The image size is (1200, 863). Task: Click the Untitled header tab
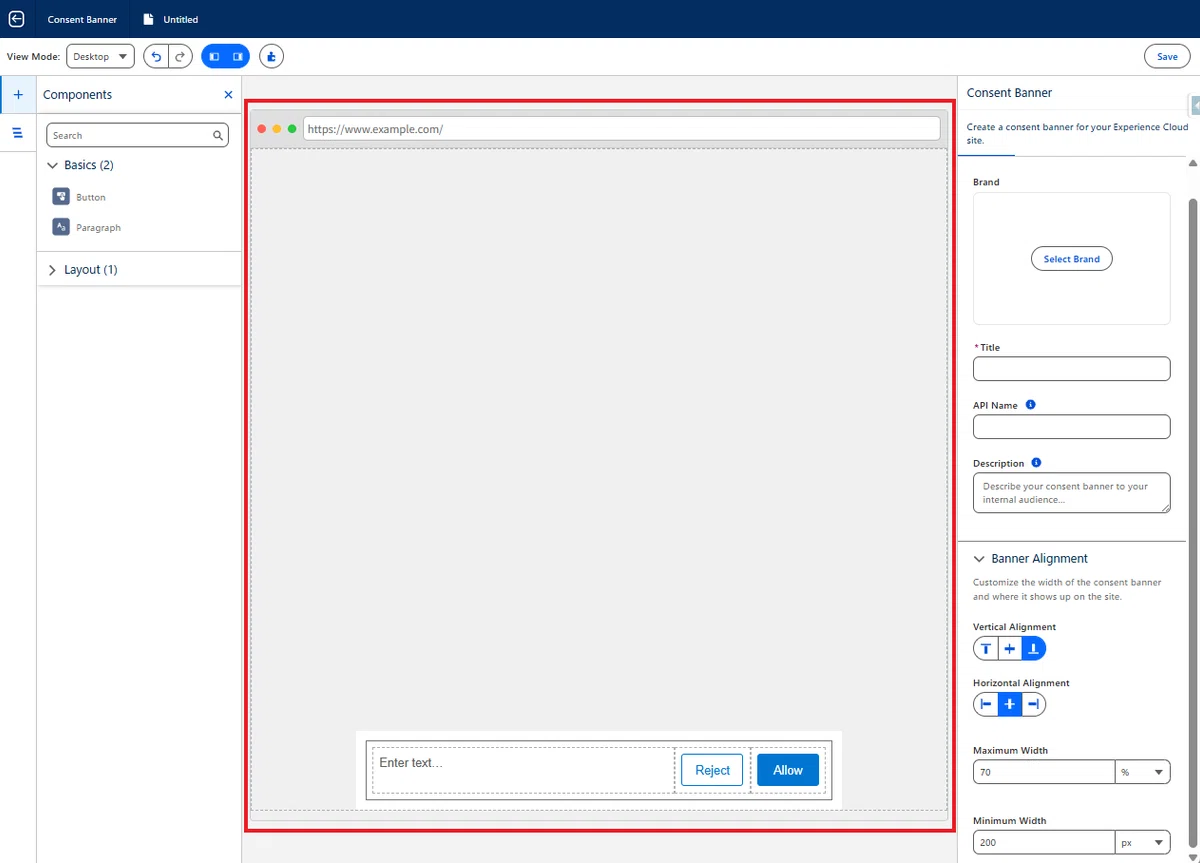171,19
